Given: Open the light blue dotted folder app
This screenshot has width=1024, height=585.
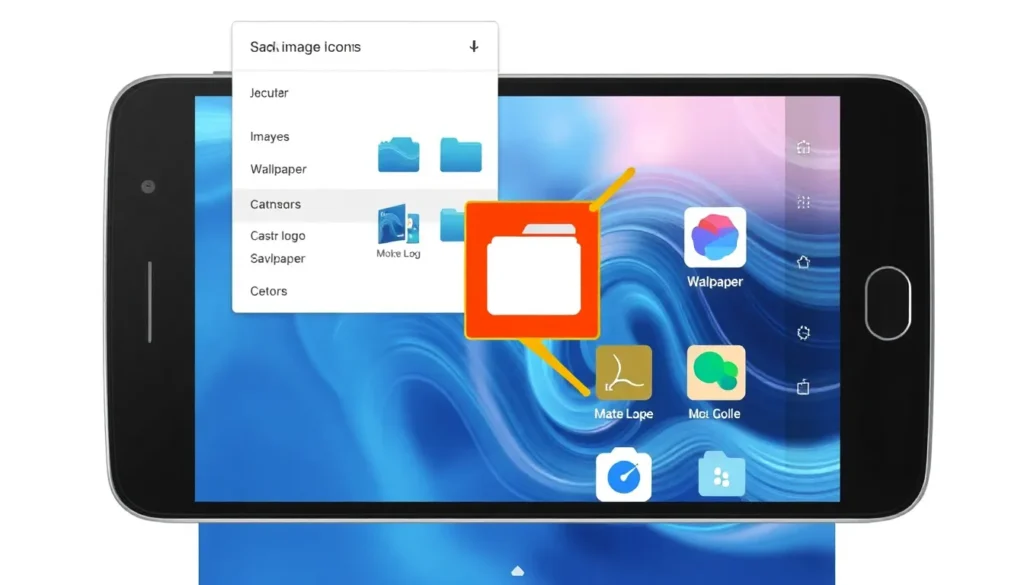Looking at the screenshot, I should click(722, 475).
